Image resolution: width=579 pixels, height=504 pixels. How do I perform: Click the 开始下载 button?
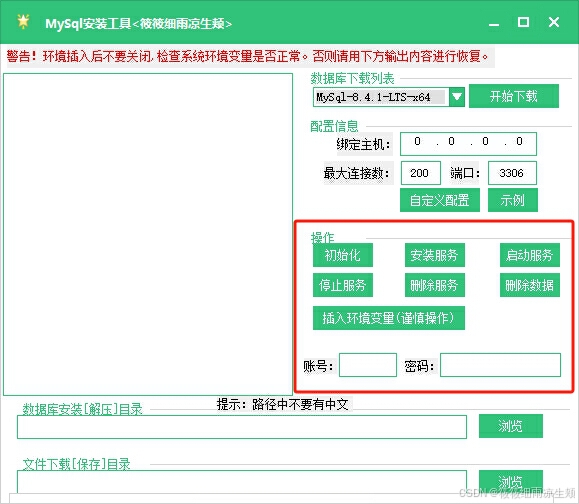click(x=514, y=96)
